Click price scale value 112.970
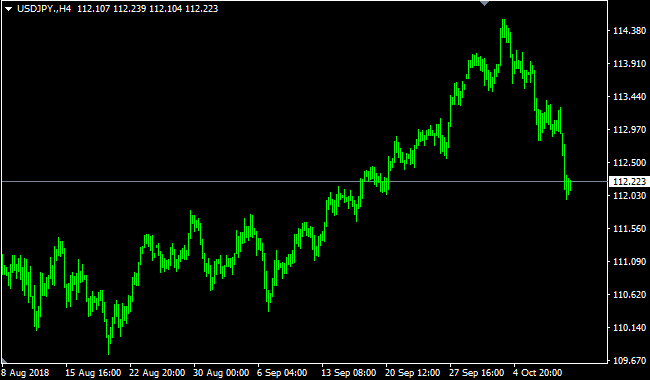 pos(629,129)
